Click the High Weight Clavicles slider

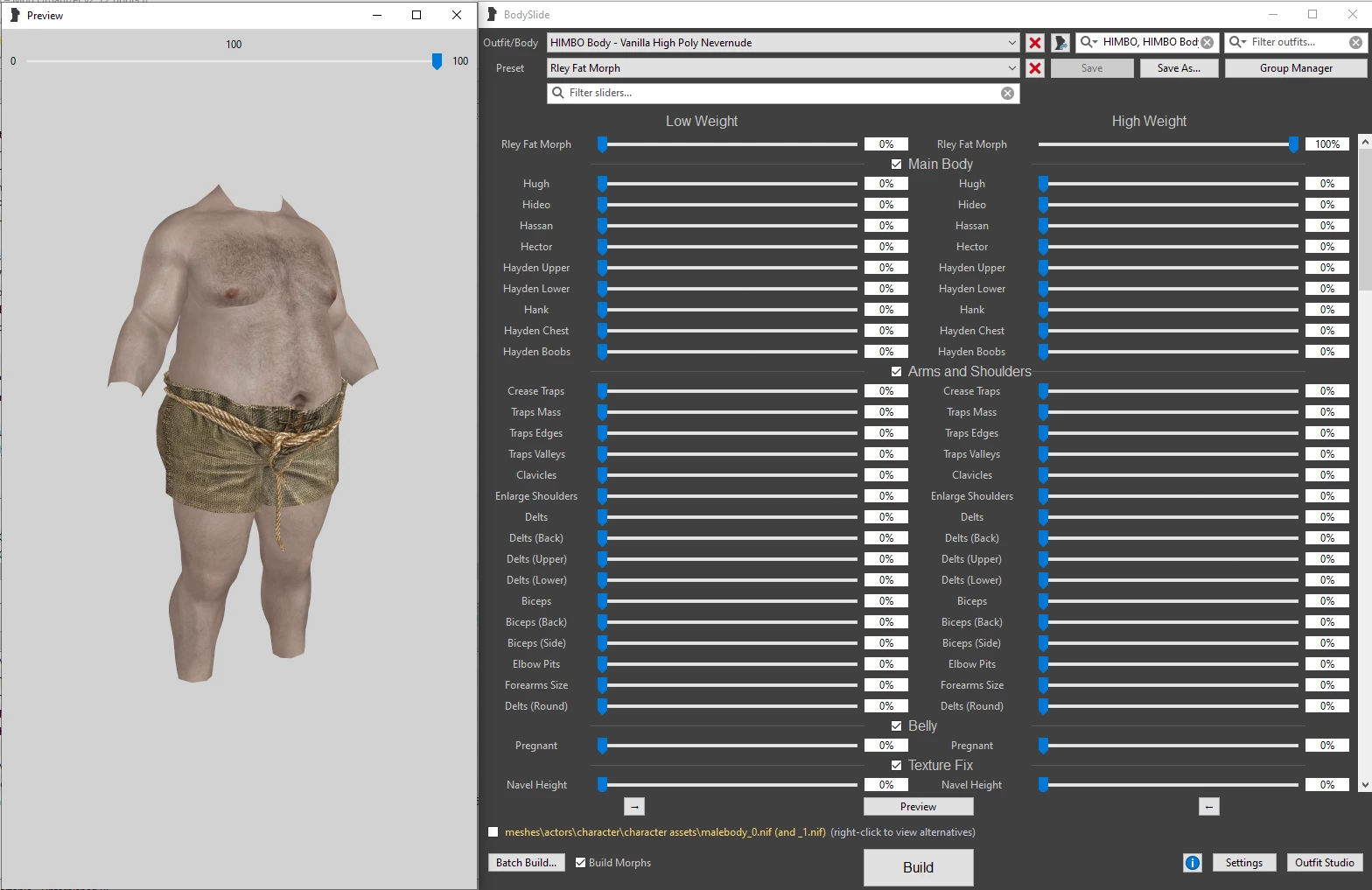tap(1168, 475)
